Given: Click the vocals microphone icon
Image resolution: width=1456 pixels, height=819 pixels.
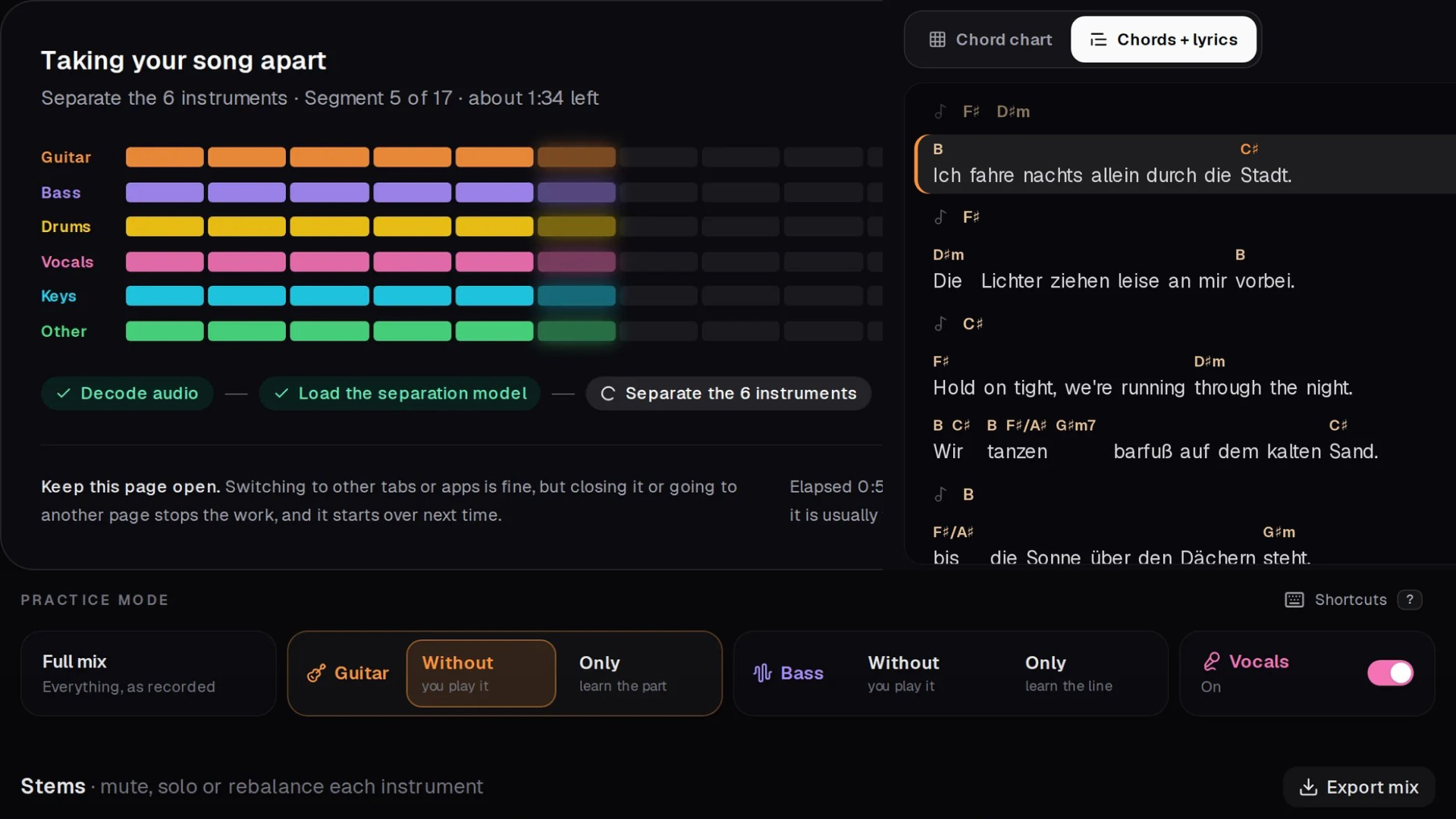Looking at the screenshot, I should [x=1212, y=661].
